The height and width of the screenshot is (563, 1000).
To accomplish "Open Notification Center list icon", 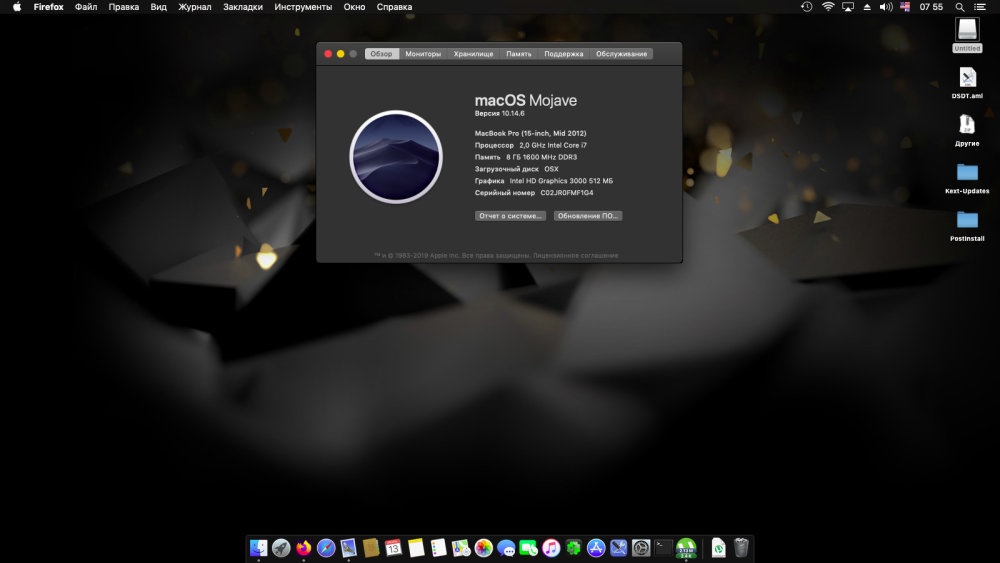I will pos(980,7).
